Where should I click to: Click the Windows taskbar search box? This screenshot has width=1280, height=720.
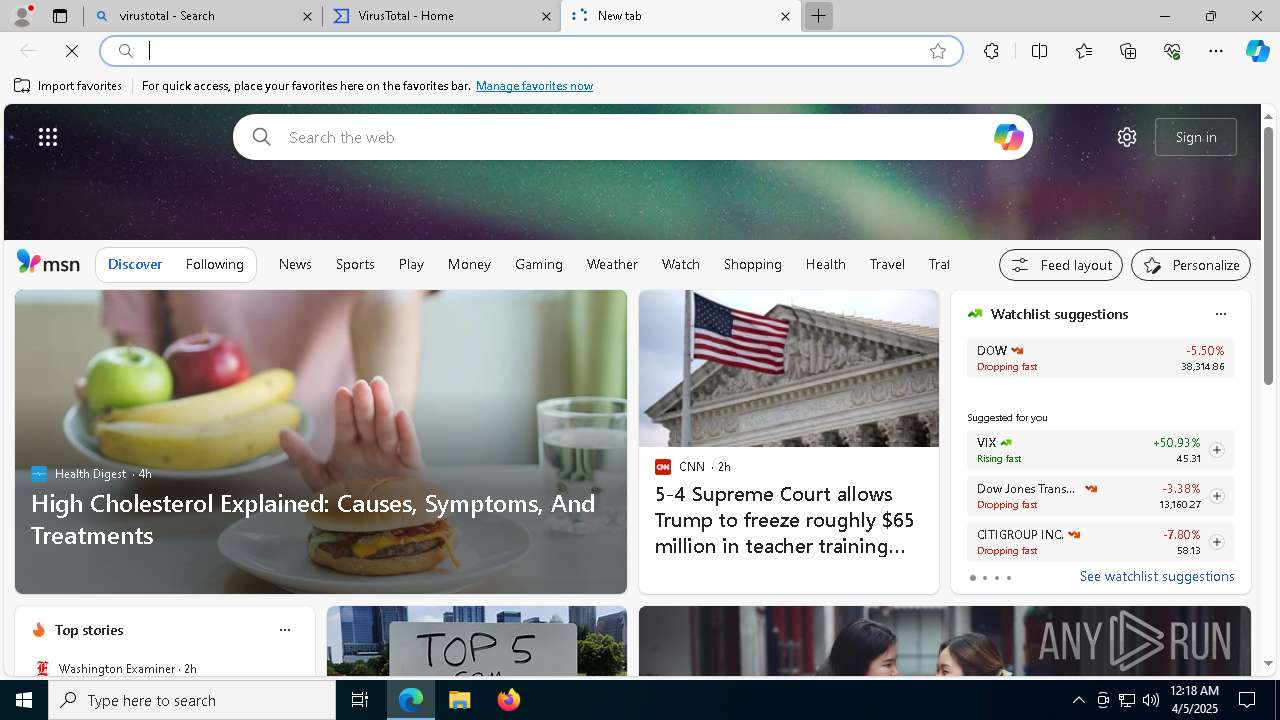192,700
